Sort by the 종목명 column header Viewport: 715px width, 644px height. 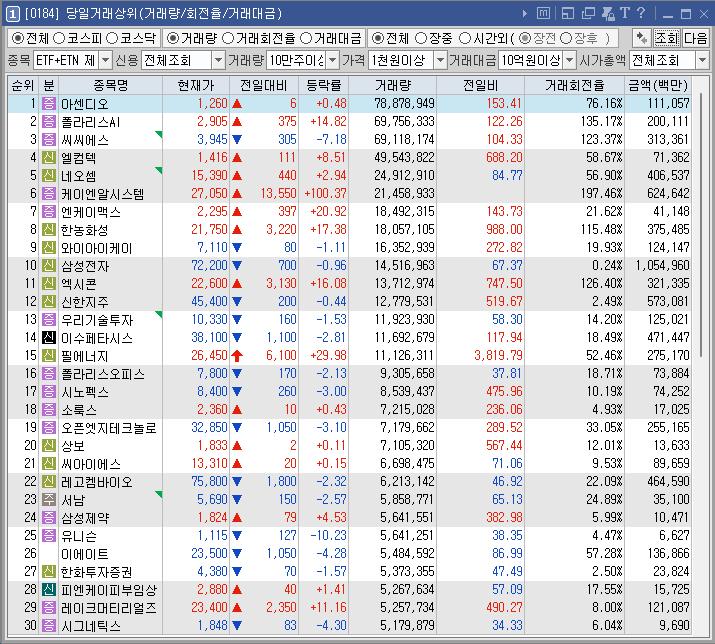click(110, 85)
